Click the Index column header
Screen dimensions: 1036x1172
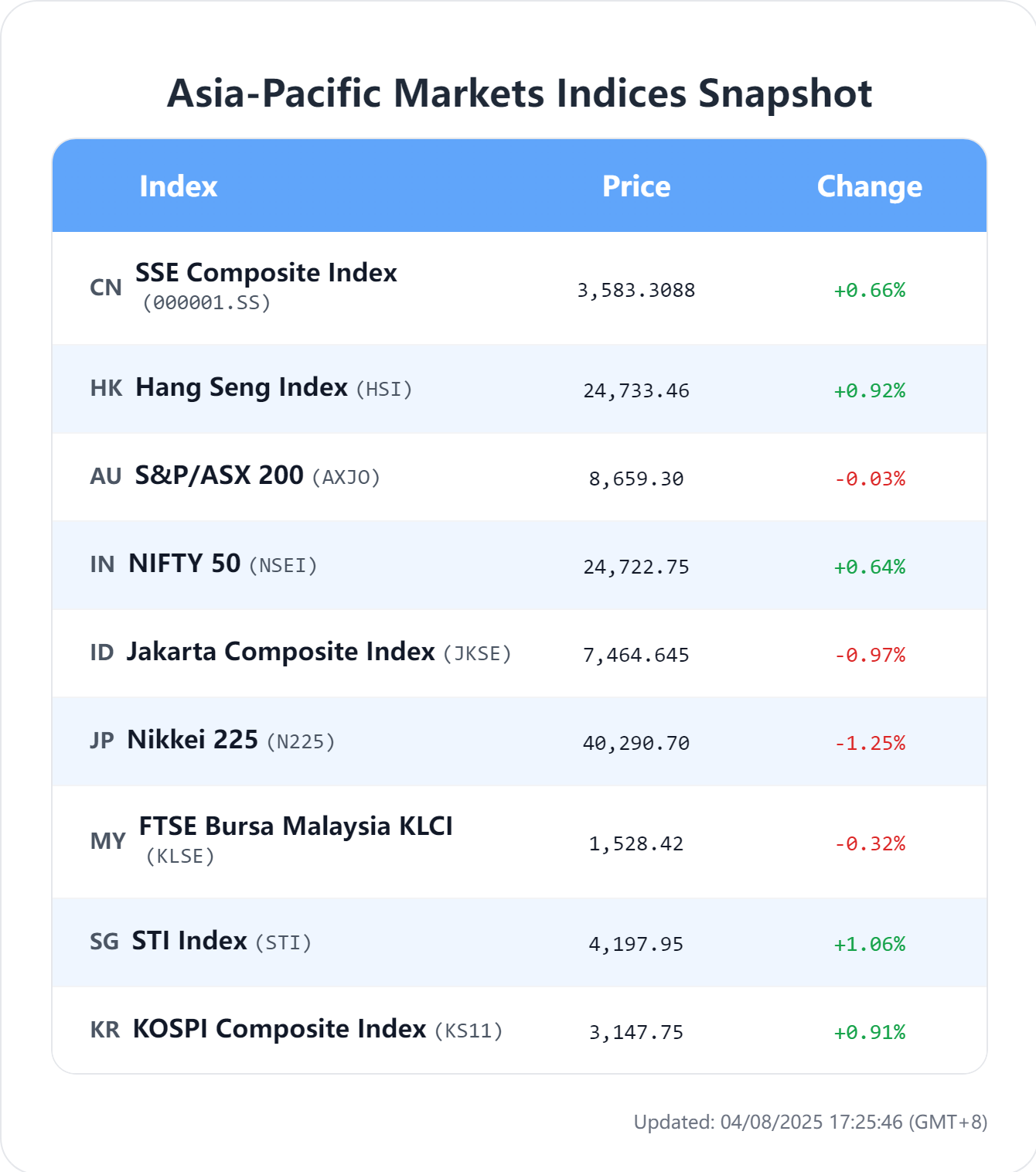coord(178,186)
